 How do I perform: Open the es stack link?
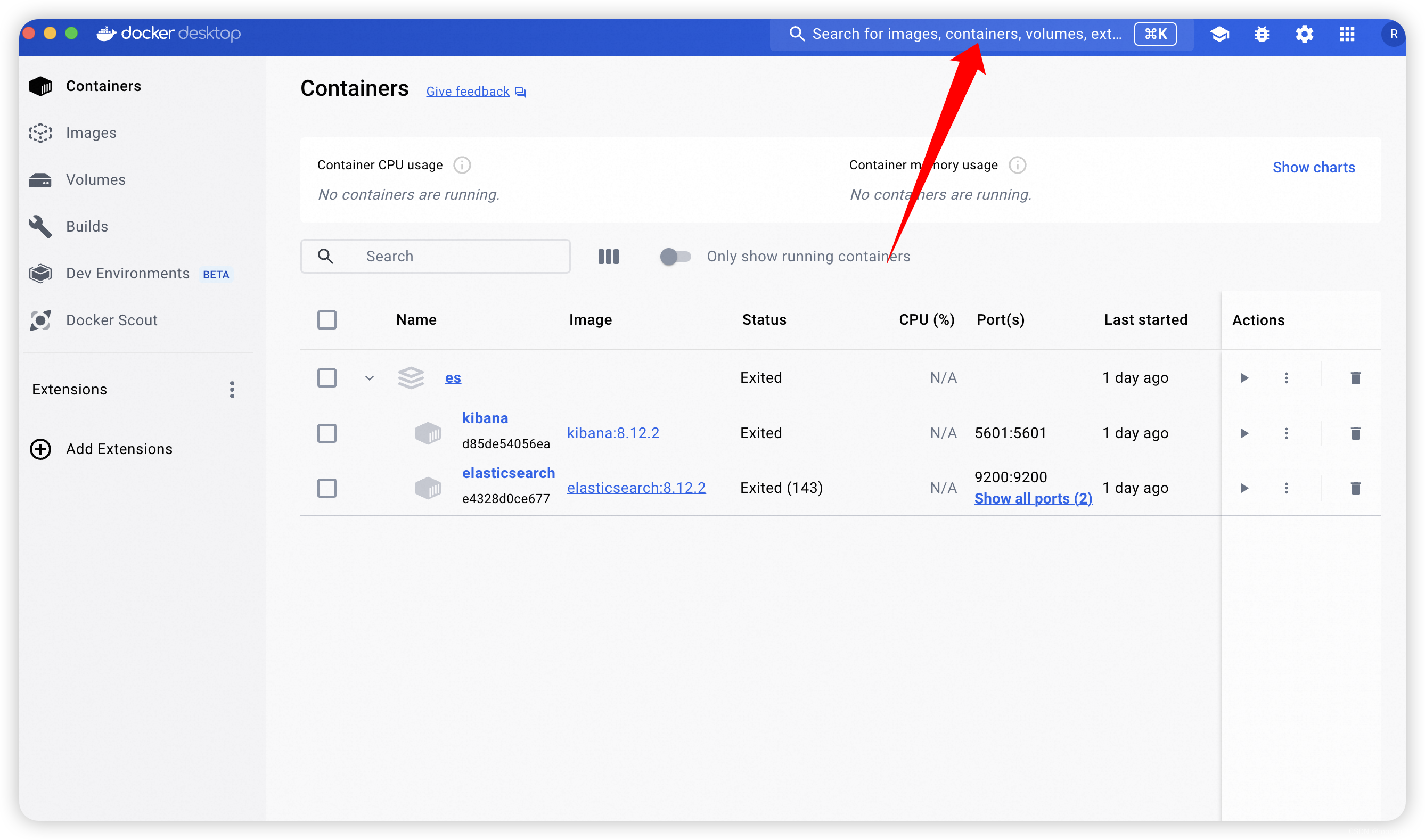(x=453, y=378)
